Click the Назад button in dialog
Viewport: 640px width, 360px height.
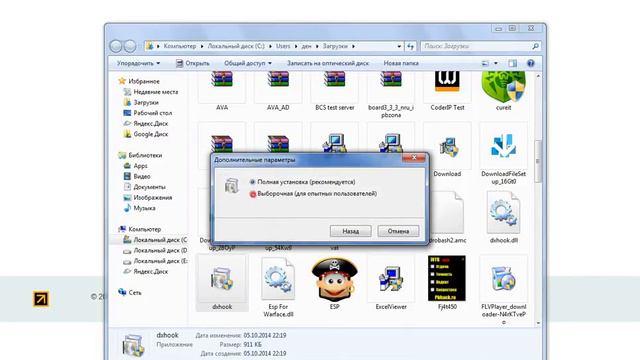tap(351, 231)
